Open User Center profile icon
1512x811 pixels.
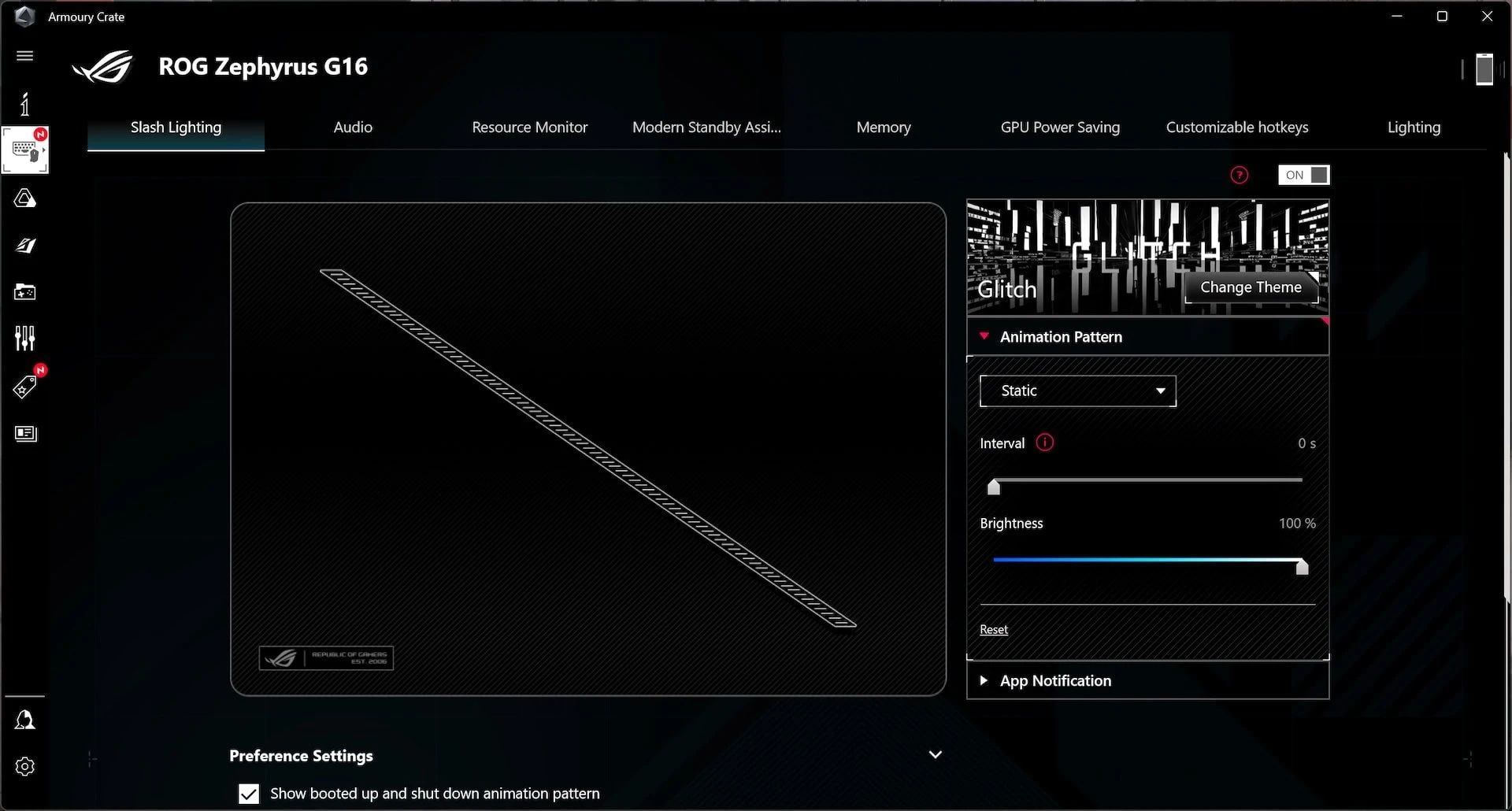tap(24, 720)
